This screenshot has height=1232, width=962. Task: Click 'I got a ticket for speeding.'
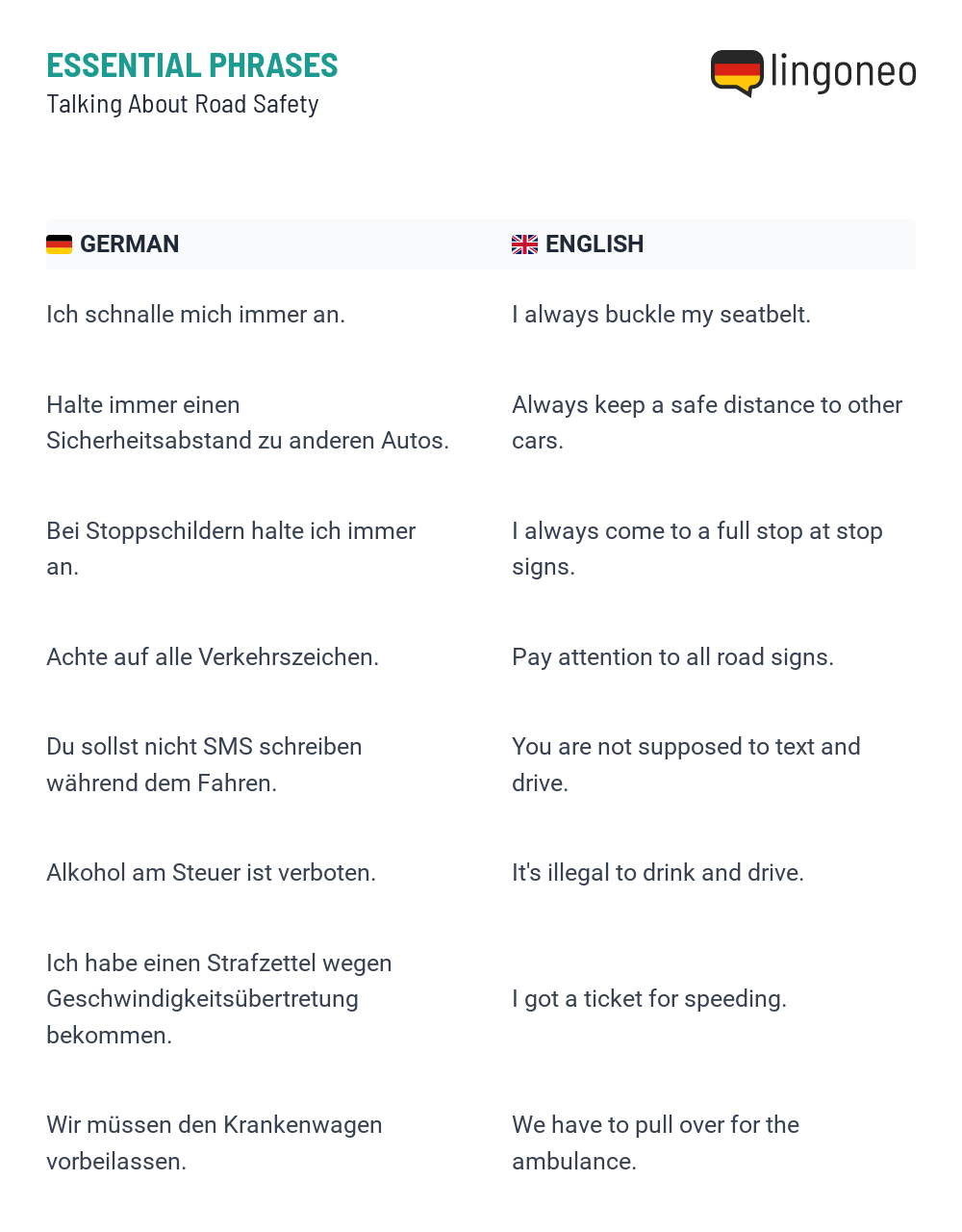pos(648,999)
